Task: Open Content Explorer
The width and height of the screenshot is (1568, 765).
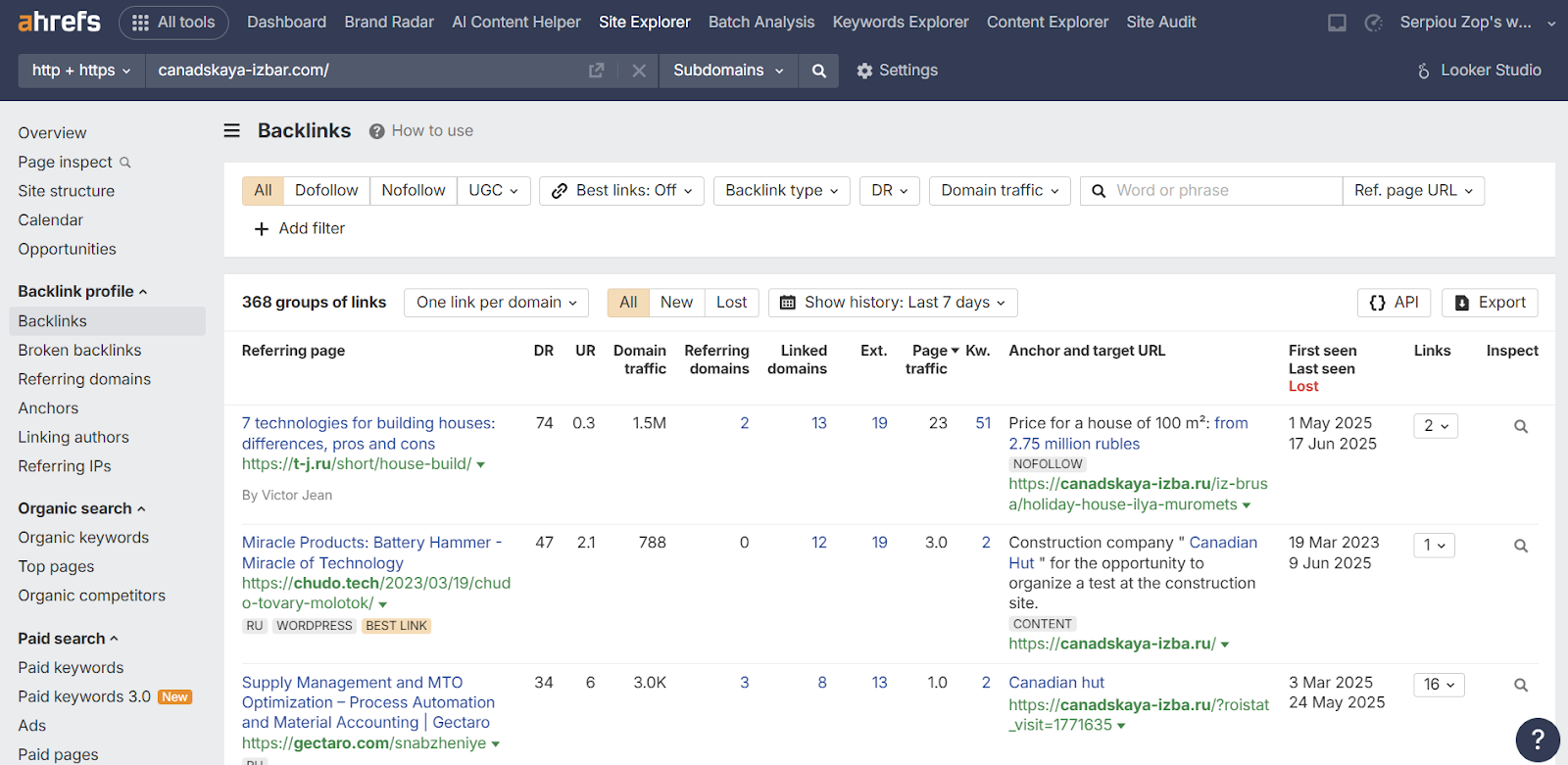Action: [x=1048, y=22]
